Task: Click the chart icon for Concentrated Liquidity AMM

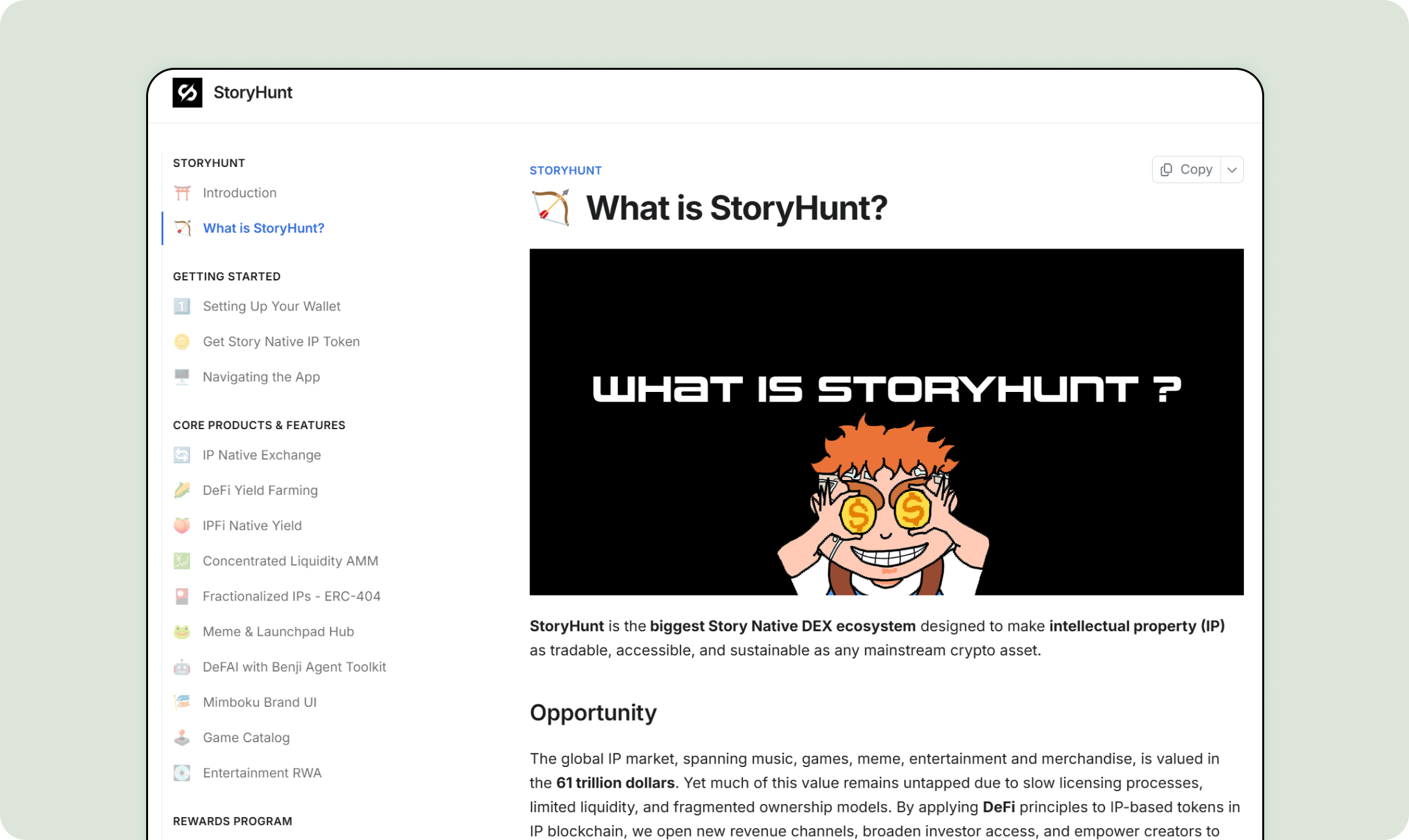Action: click(182, 561)
